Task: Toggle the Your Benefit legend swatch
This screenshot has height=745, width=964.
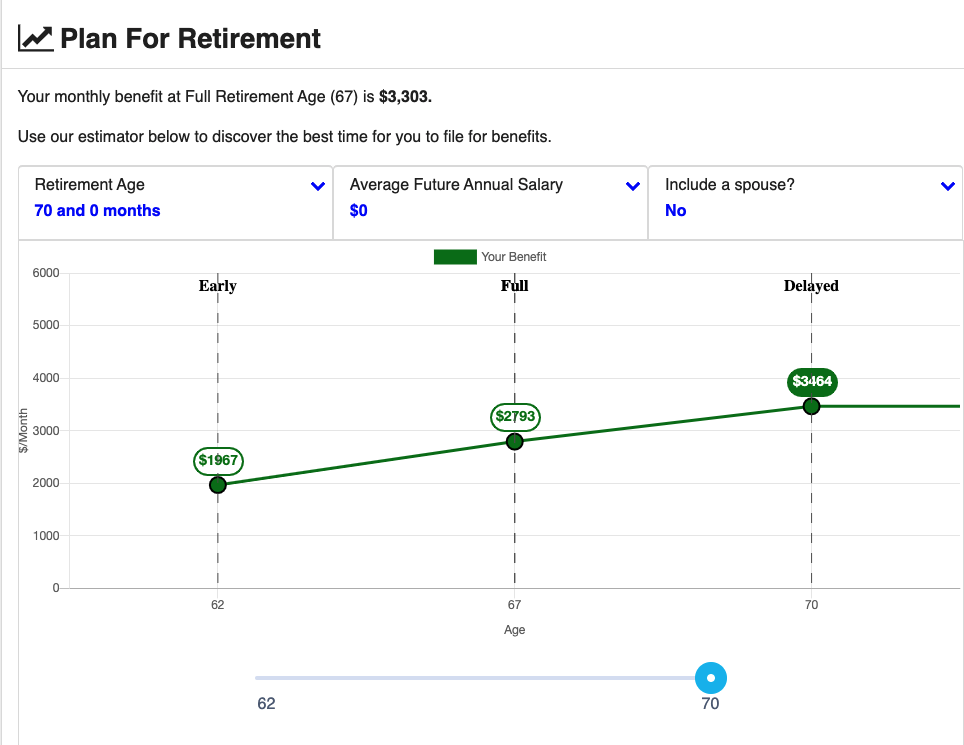Action: click(455, 257)
